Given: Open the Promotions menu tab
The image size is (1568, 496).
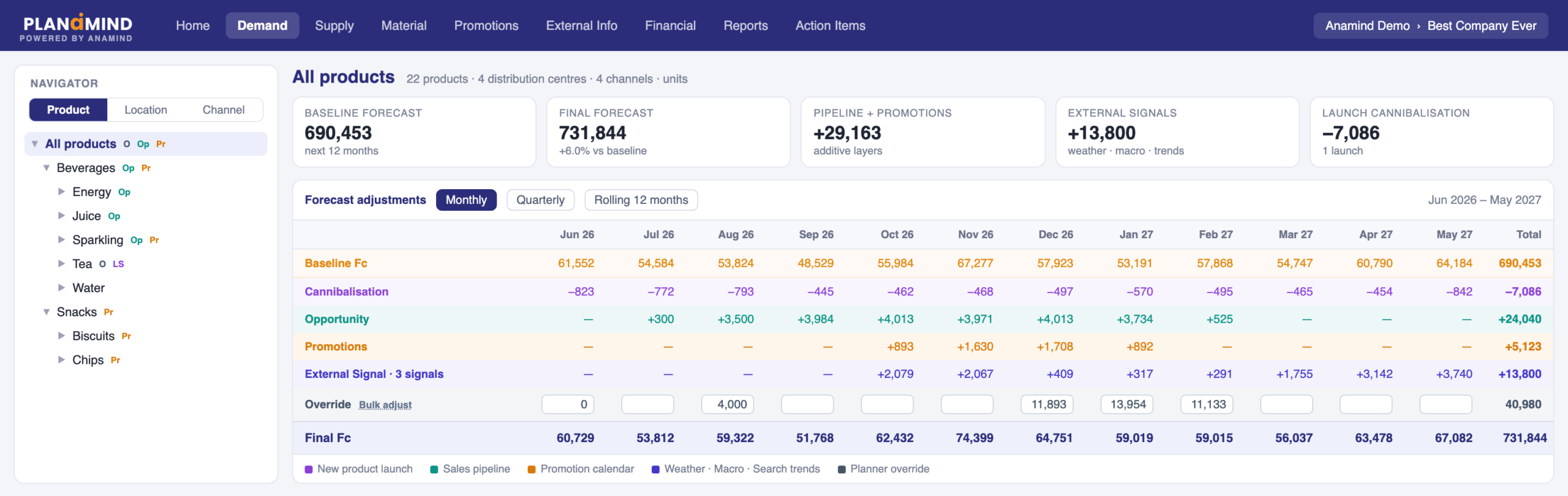Looking at the screenshot, I should 486,26.
